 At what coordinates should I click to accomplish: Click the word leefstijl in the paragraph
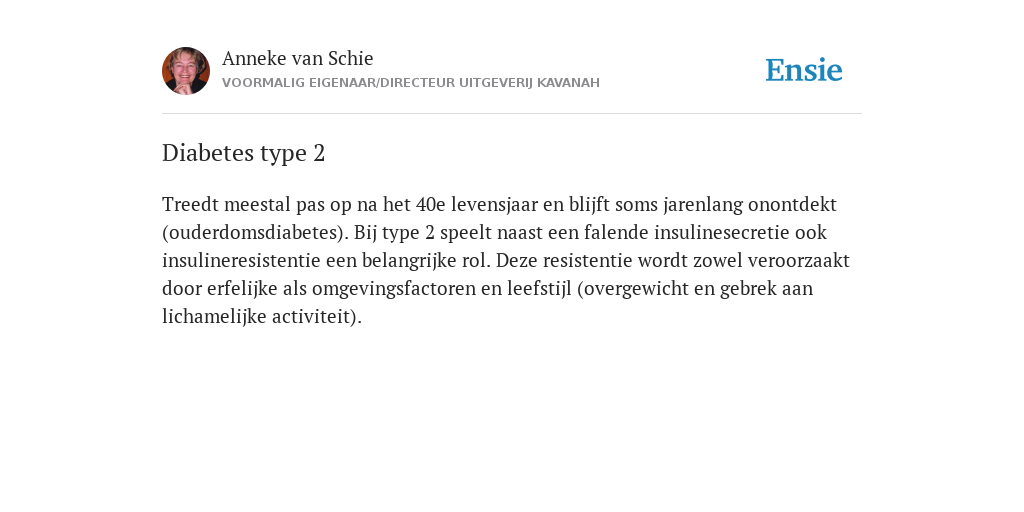click(x=539, y=289)
